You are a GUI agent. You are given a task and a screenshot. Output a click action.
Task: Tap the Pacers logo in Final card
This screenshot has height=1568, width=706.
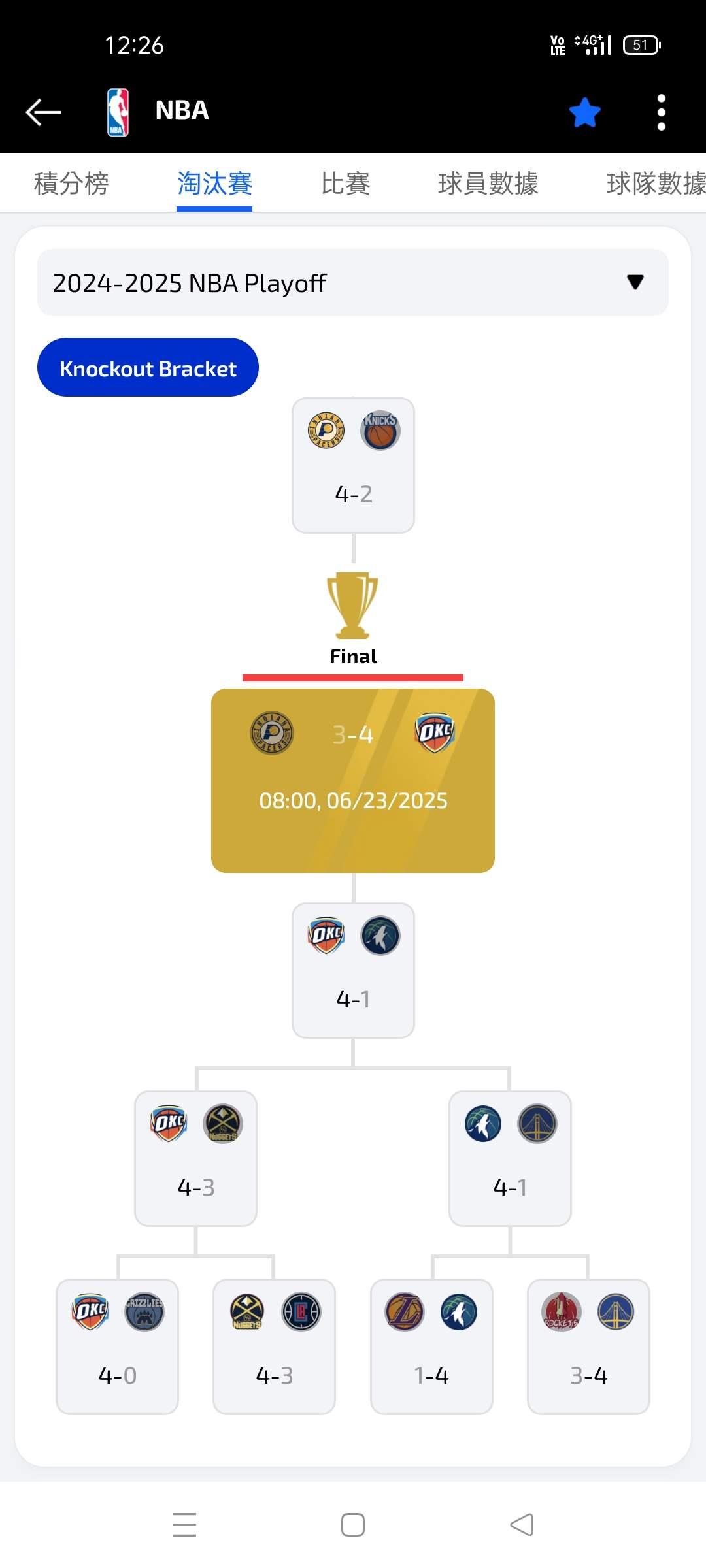(272, 733)
